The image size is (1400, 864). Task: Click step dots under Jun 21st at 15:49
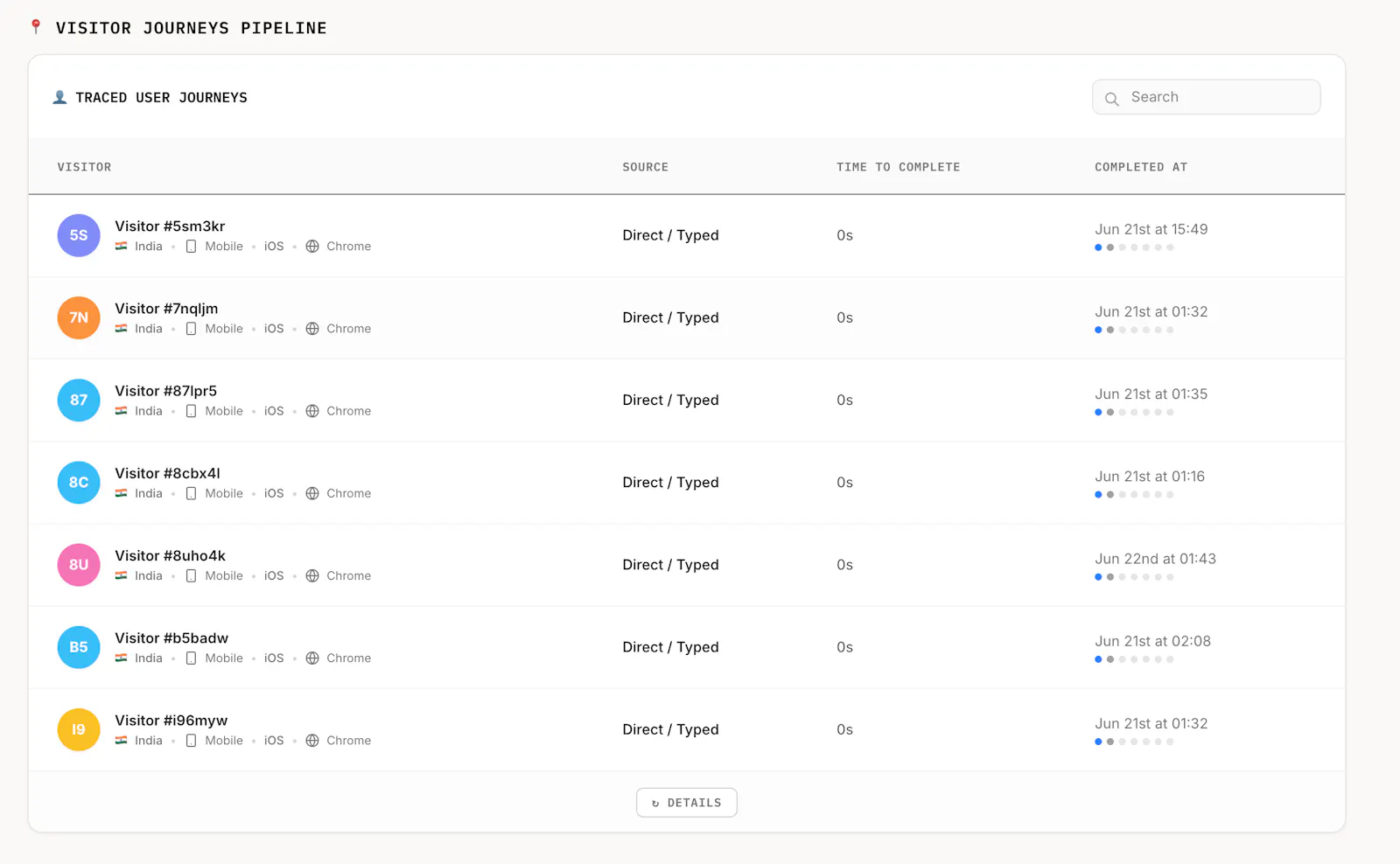(1134, 247)
